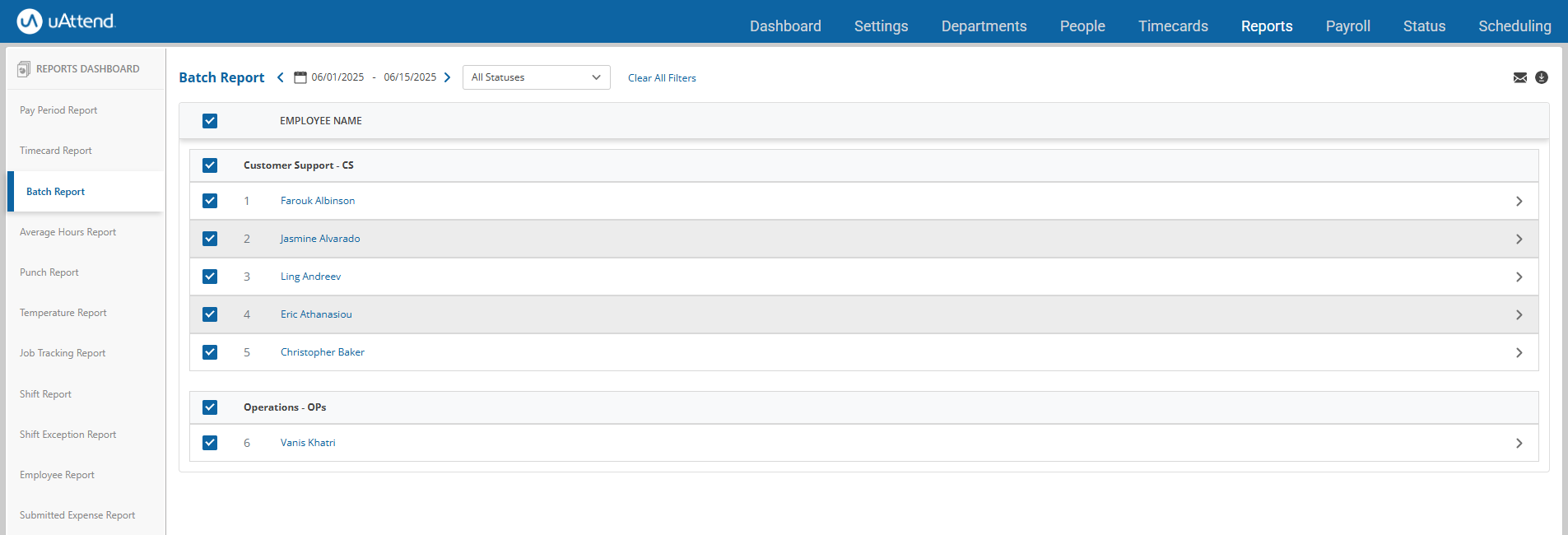Viewport: 1568px width, 535px height.
Task: Toggle the select-all employees checkbox
Action: coord(210,121)
